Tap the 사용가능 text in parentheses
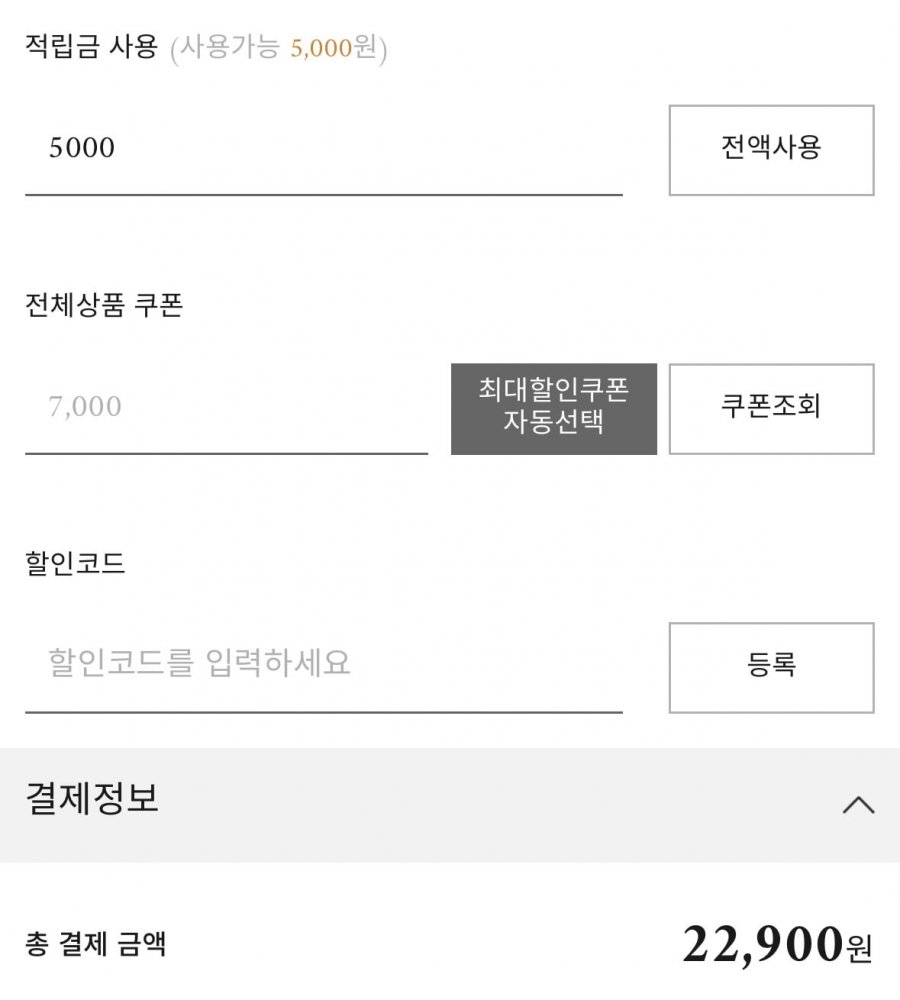Image resolution: width=900 pixels, height=1000 pixels. click(232, 48)
